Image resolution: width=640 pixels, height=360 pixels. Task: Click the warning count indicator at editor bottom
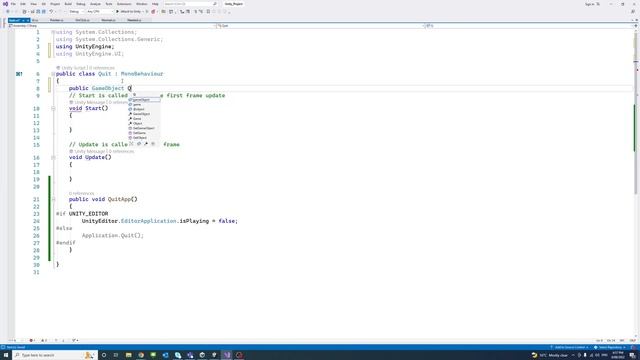click(x=44, y=340)
